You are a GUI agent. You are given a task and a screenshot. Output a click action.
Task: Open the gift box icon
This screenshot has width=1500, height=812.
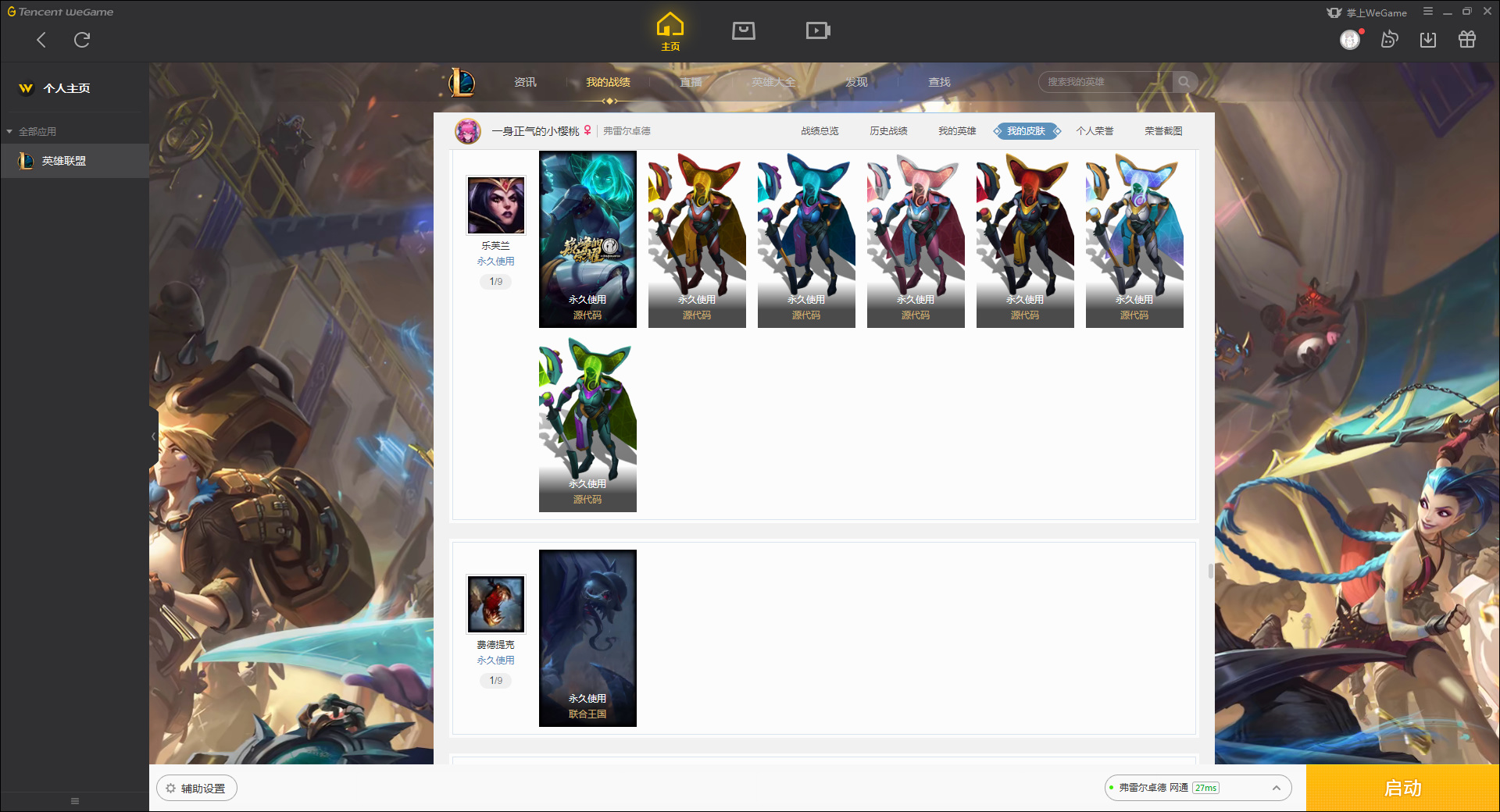pos(1467,40)
